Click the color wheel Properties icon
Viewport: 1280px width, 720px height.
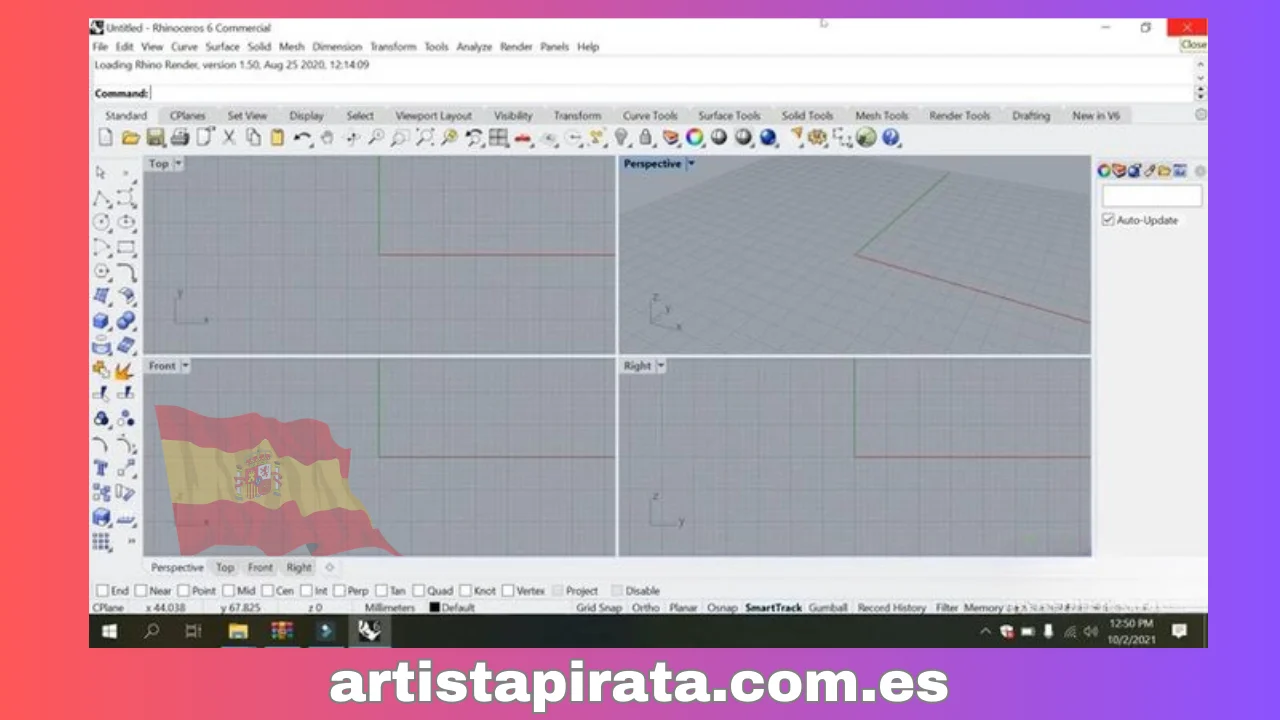[694, 138]
